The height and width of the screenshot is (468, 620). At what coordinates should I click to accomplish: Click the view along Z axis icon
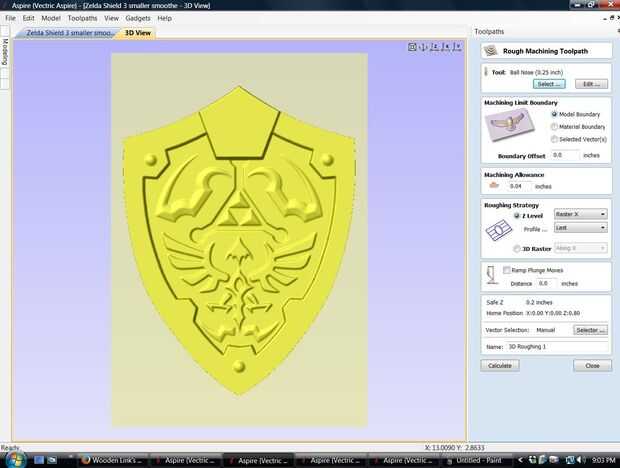[x=435, y=47]
